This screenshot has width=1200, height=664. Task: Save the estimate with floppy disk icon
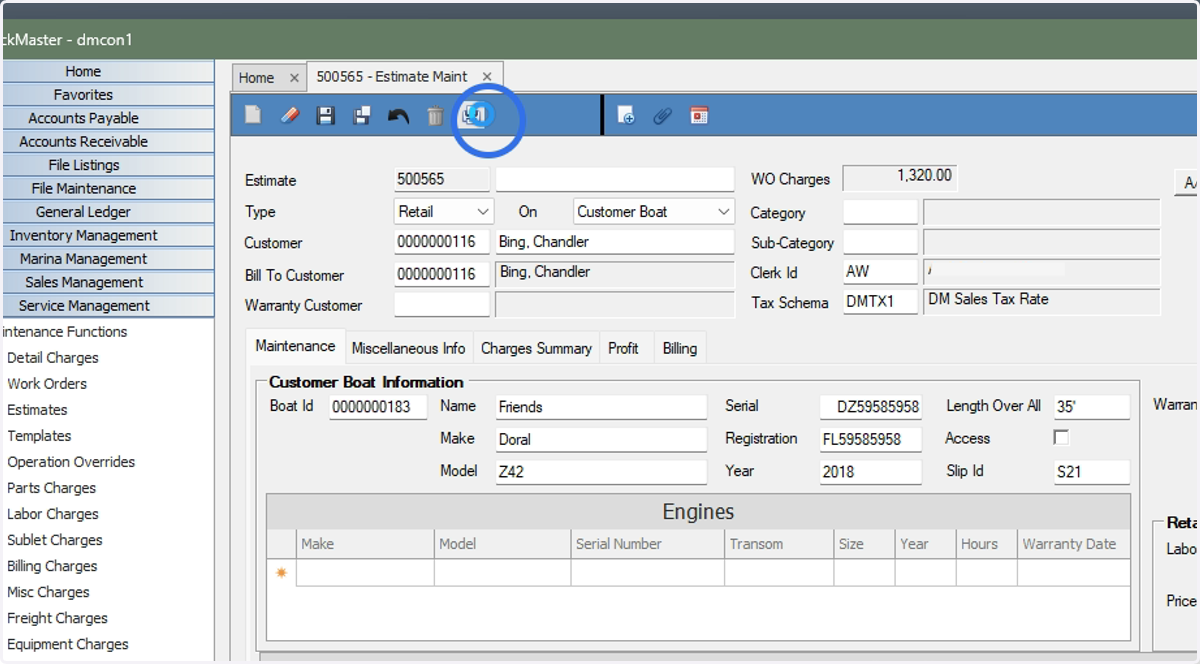[325, 116]
